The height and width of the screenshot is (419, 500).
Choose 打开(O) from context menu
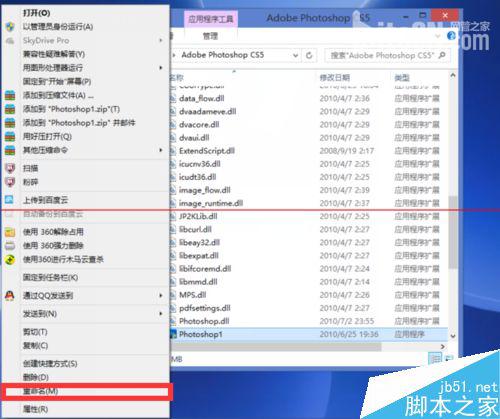(36, 13)
